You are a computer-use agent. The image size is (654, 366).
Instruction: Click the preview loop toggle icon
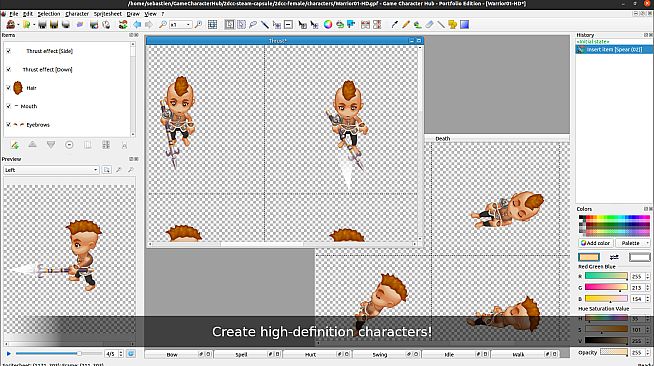pos(131,353)
